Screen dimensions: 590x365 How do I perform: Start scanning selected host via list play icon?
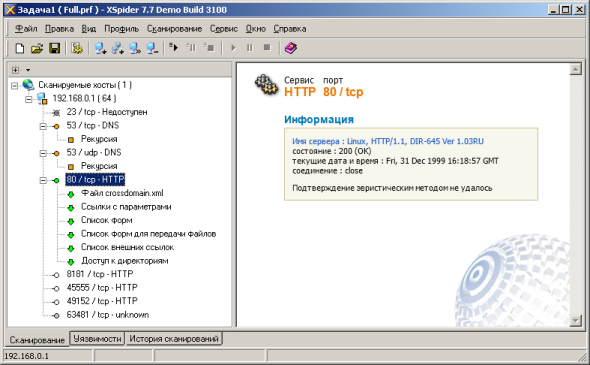click(173, 47)
